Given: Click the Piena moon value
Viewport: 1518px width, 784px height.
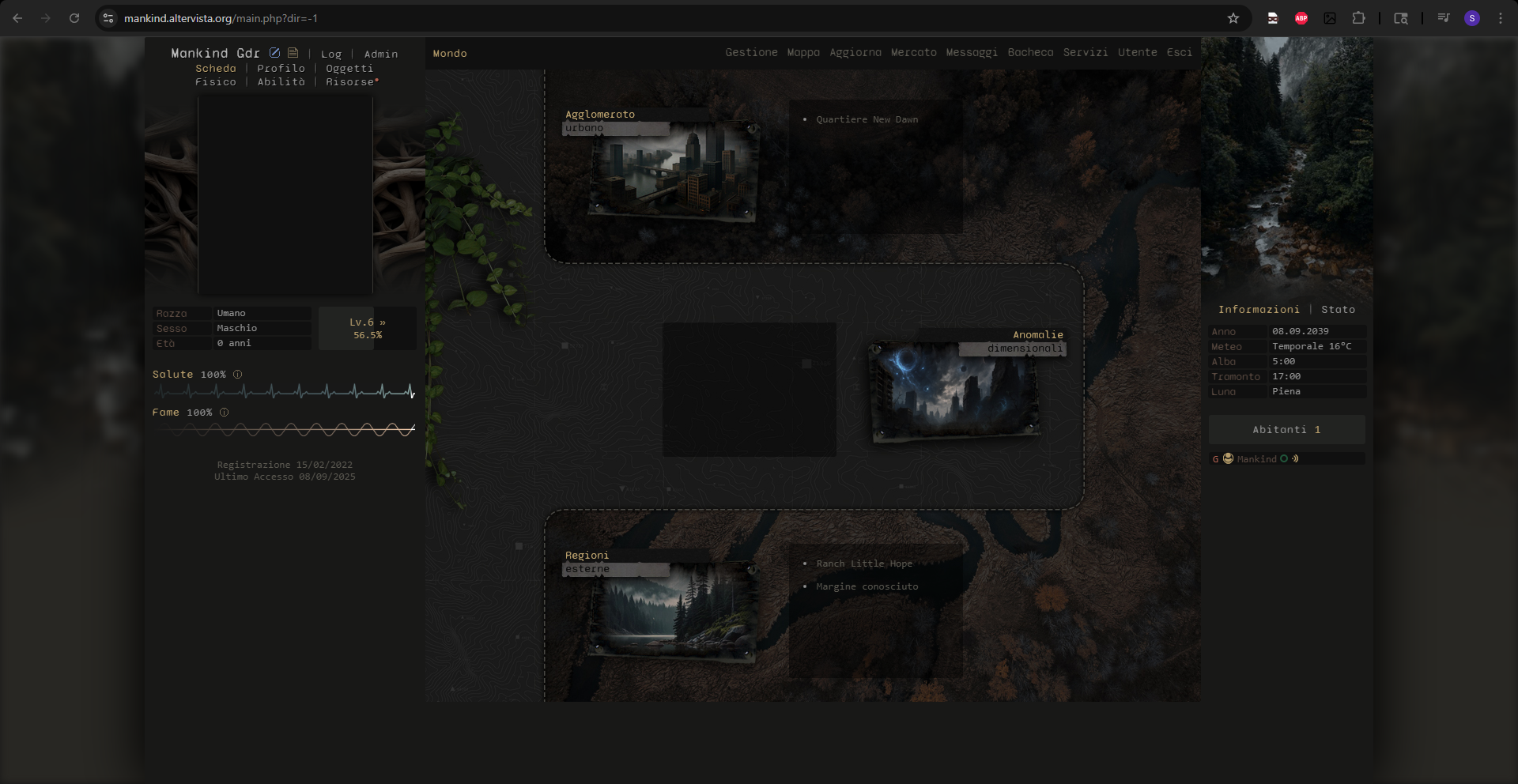Looking at the screenshot, I should [1286, 392].
